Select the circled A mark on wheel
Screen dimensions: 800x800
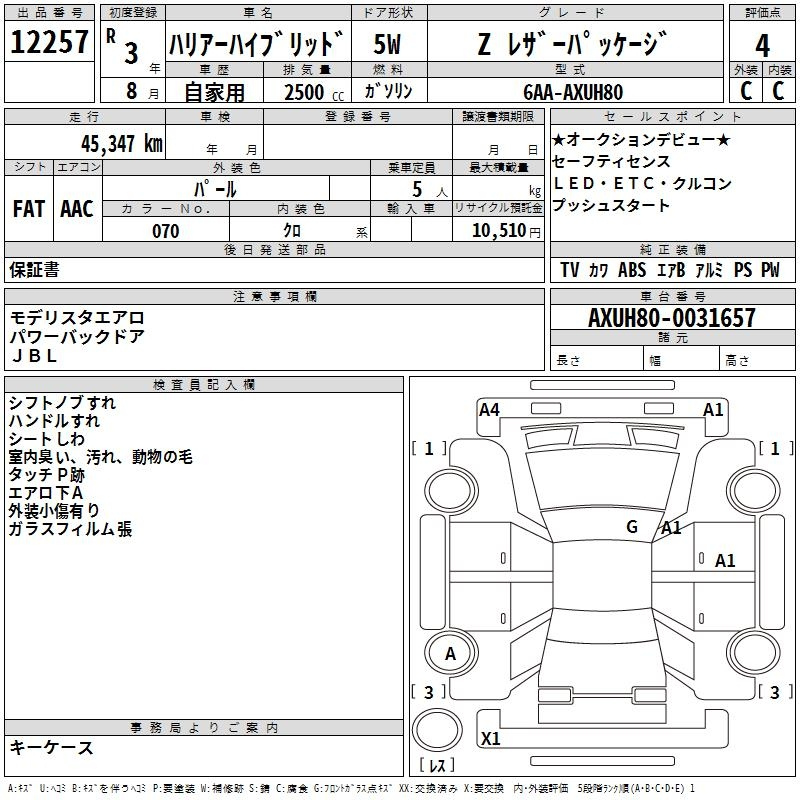450,654
